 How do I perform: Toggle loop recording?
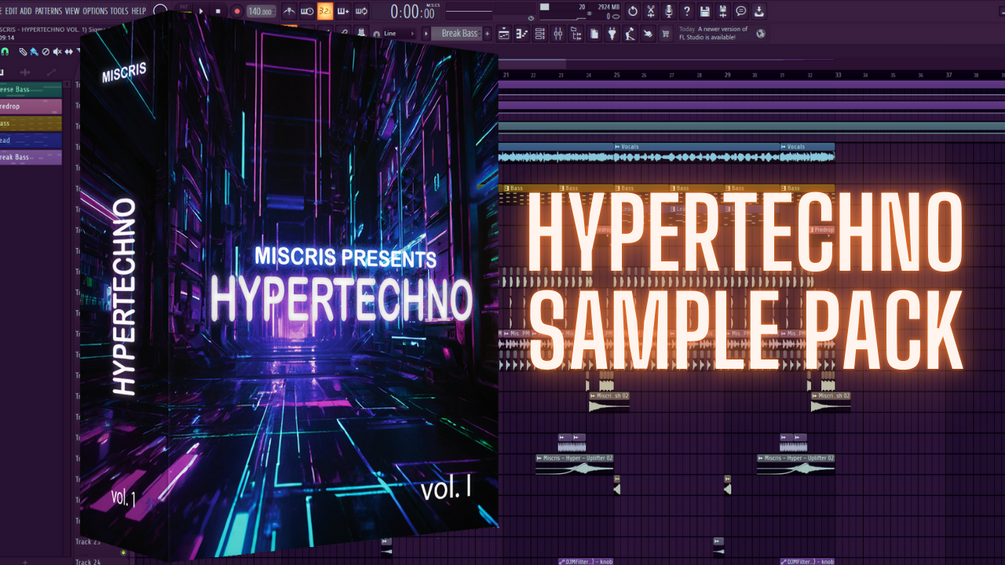point(361,11)
